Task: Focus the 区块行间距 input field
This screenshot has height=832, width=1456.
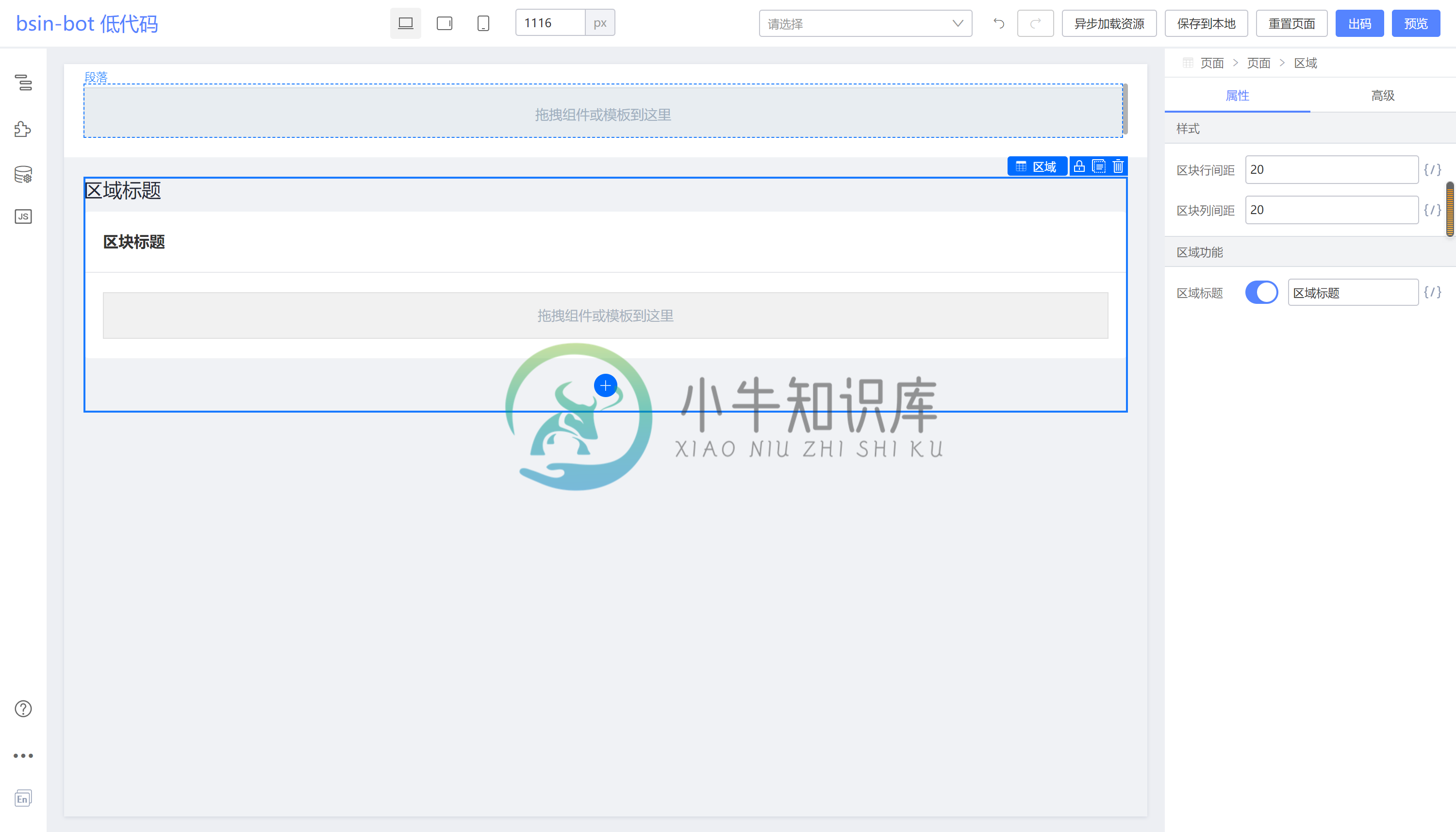Action: 1331,170
